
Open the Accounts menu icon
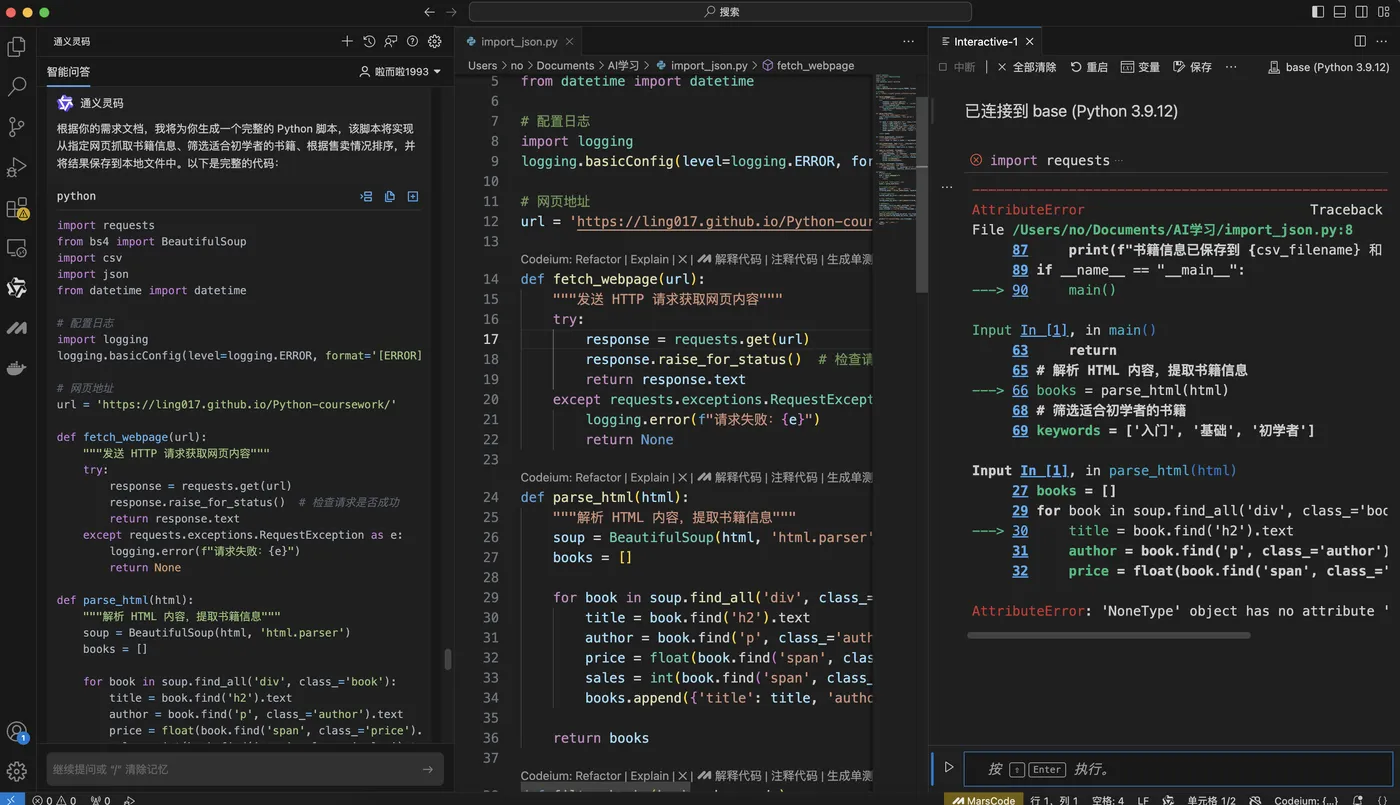(16, 732)
